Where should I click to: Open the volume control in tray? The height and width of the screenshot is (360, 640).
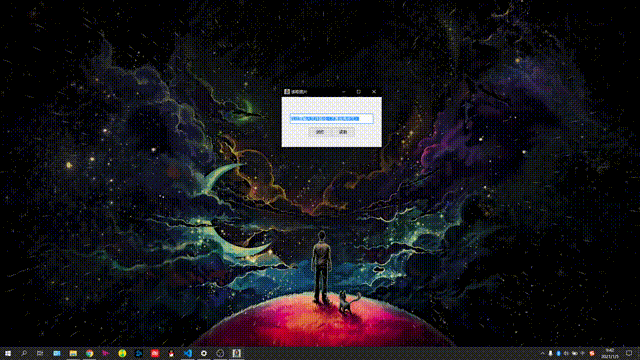(x=566, y=353)
